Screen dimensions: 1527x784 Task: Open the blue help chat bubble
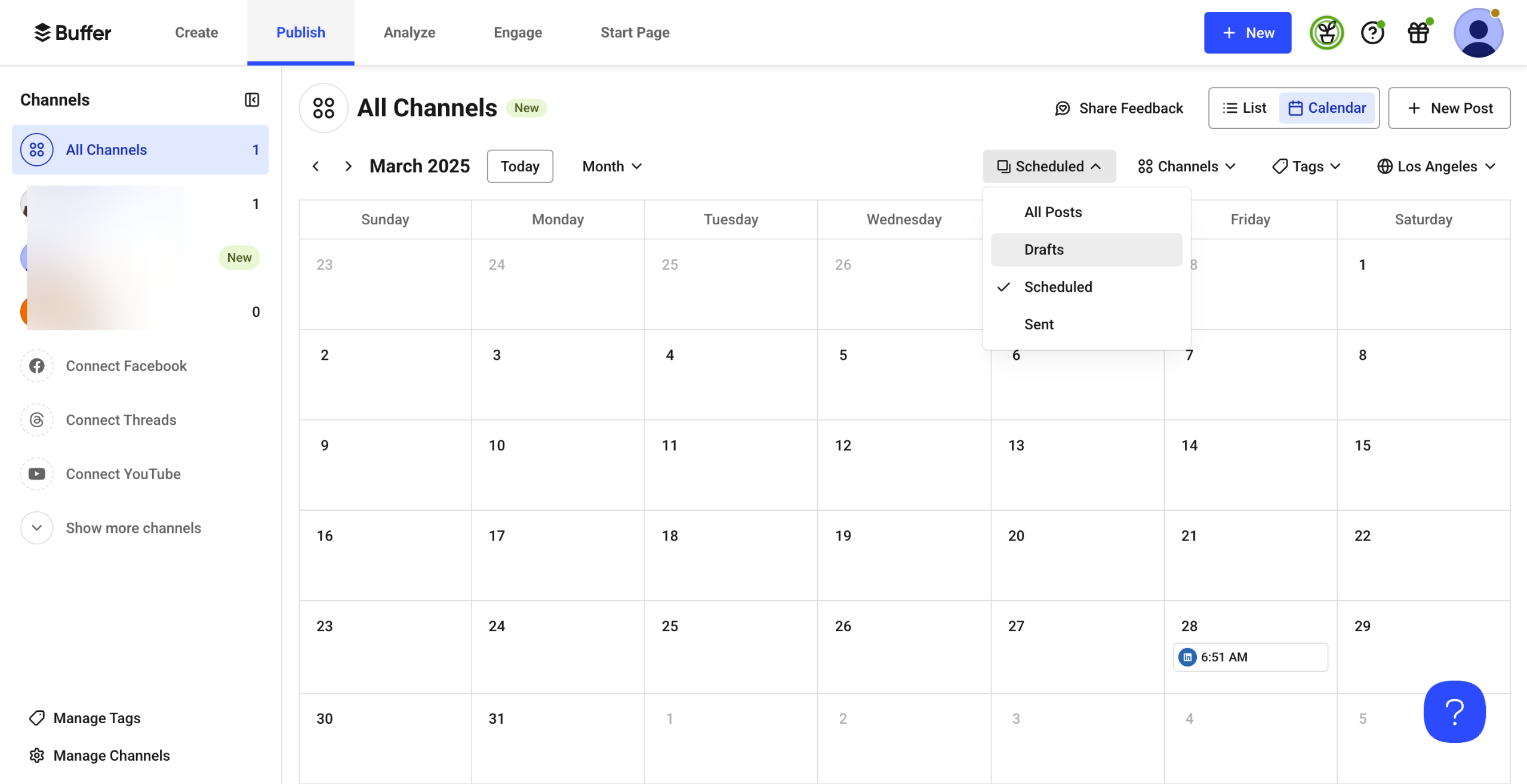[1454, 711]
